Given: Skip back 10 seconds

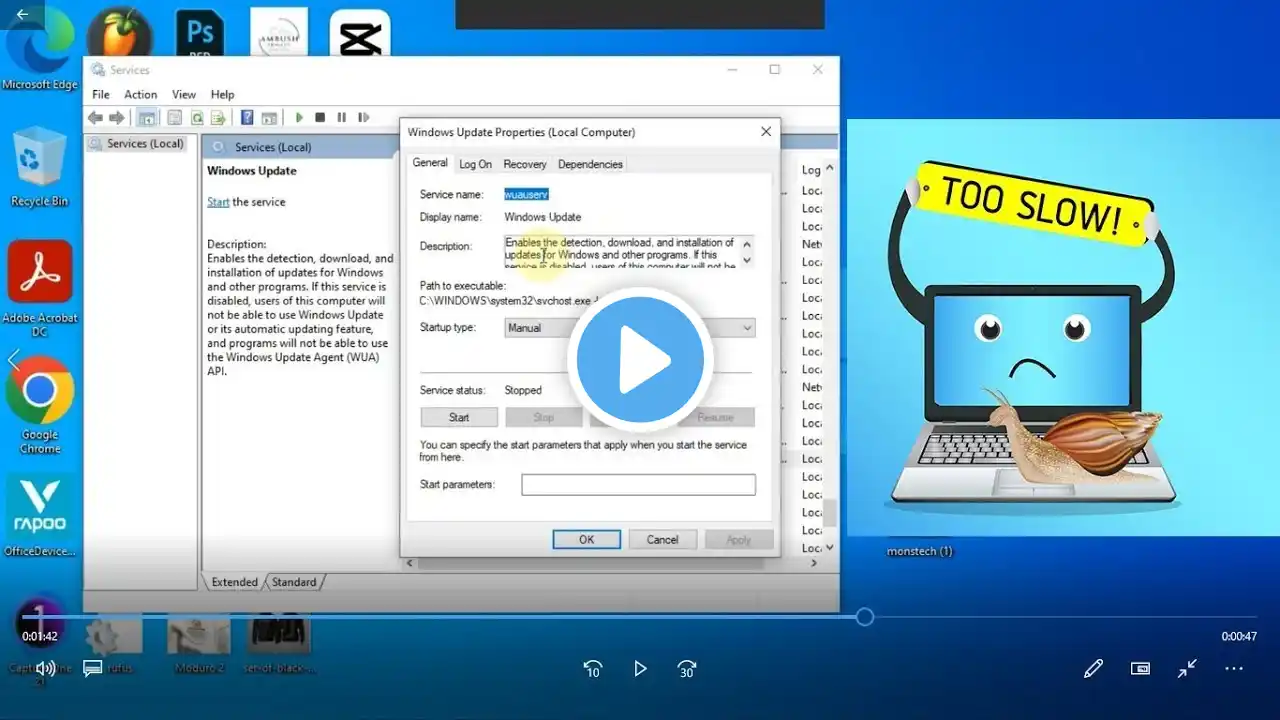Looking at the screenshot, I should tap(592, 668).
